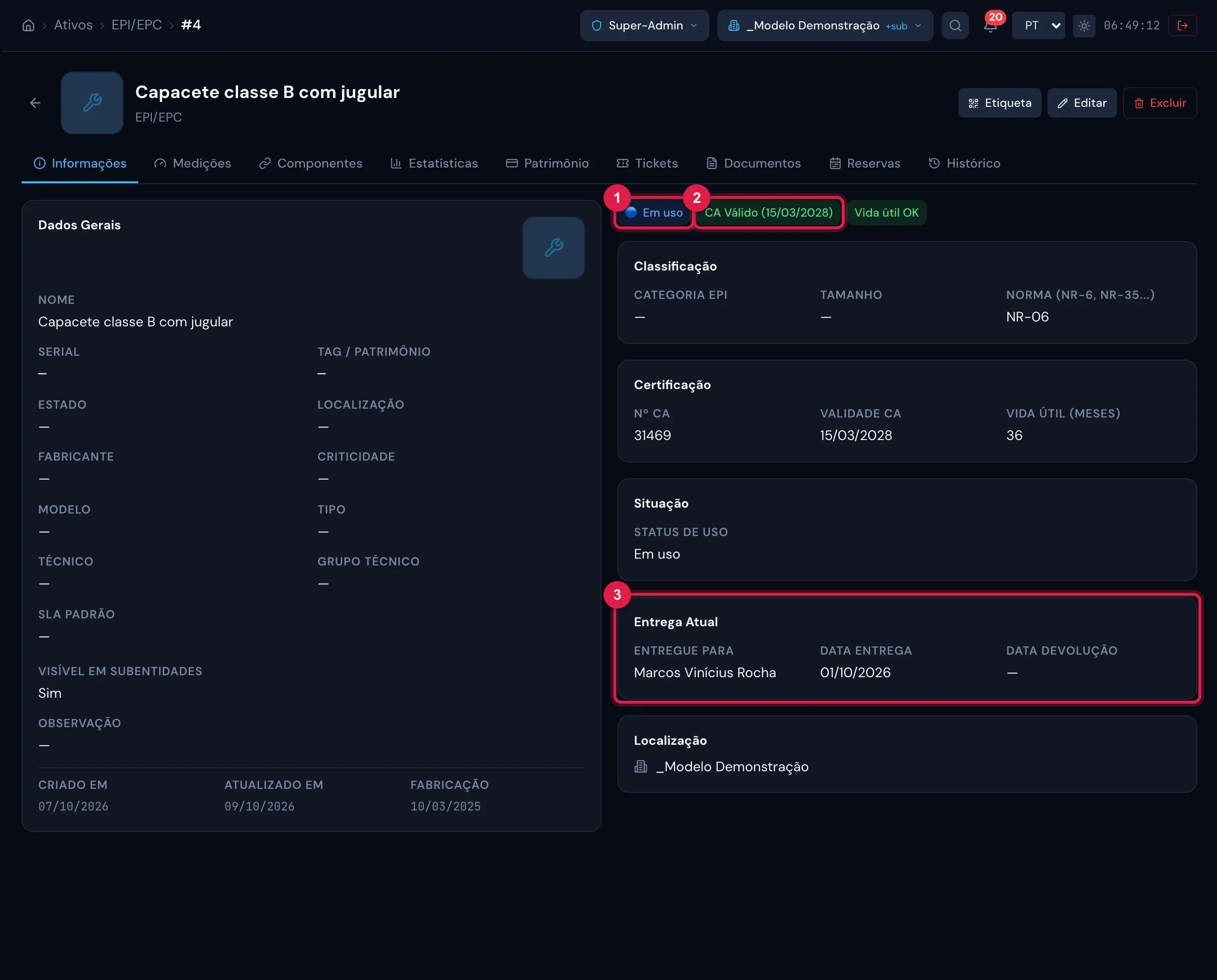Click the updated date 09/10/2026
Image resolution: width=1217 pixels, height=980 pixels.
(x=259, y=806)
